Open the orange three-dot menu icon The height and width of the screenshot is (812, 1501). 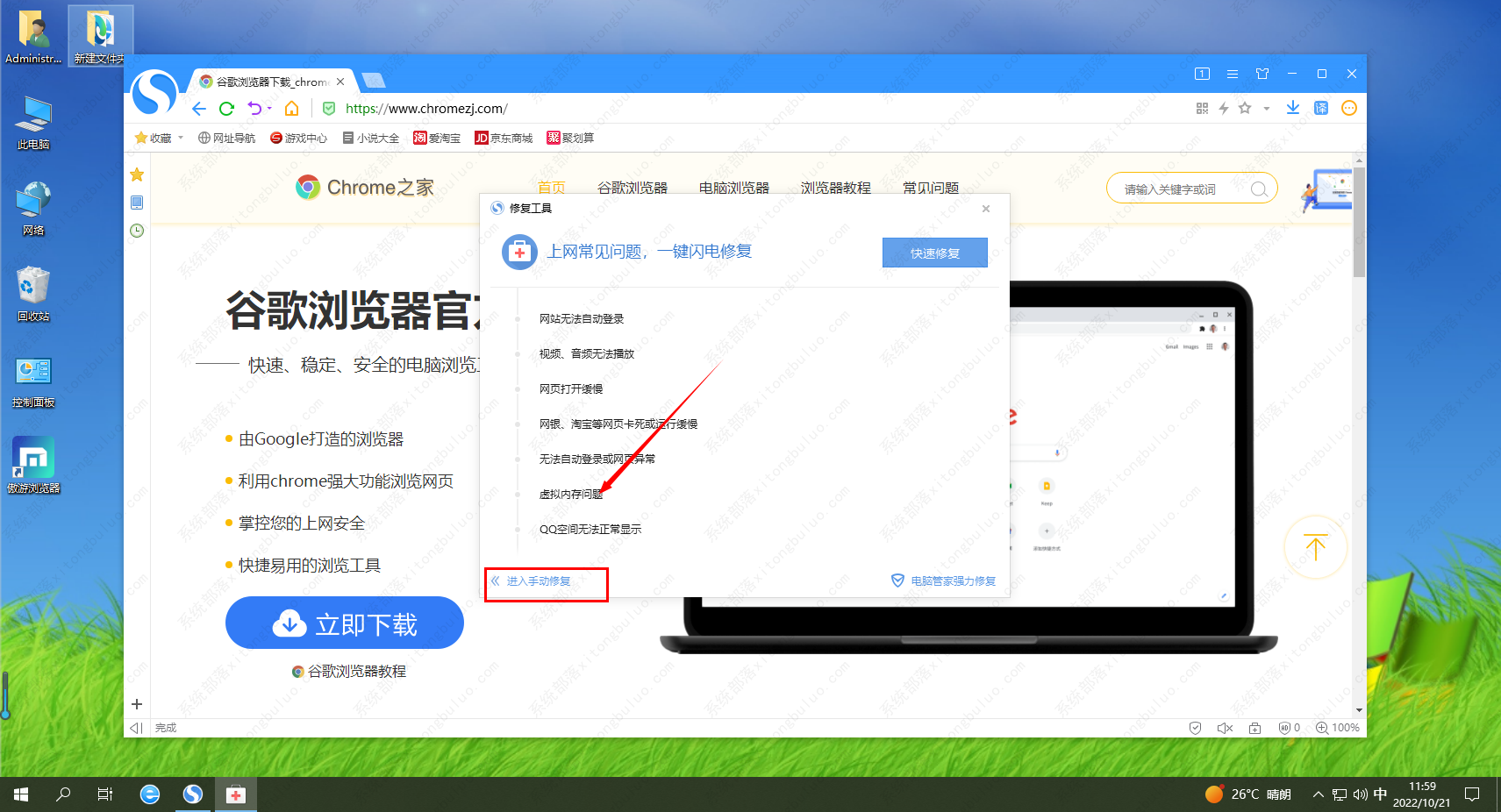(1349, 108)
